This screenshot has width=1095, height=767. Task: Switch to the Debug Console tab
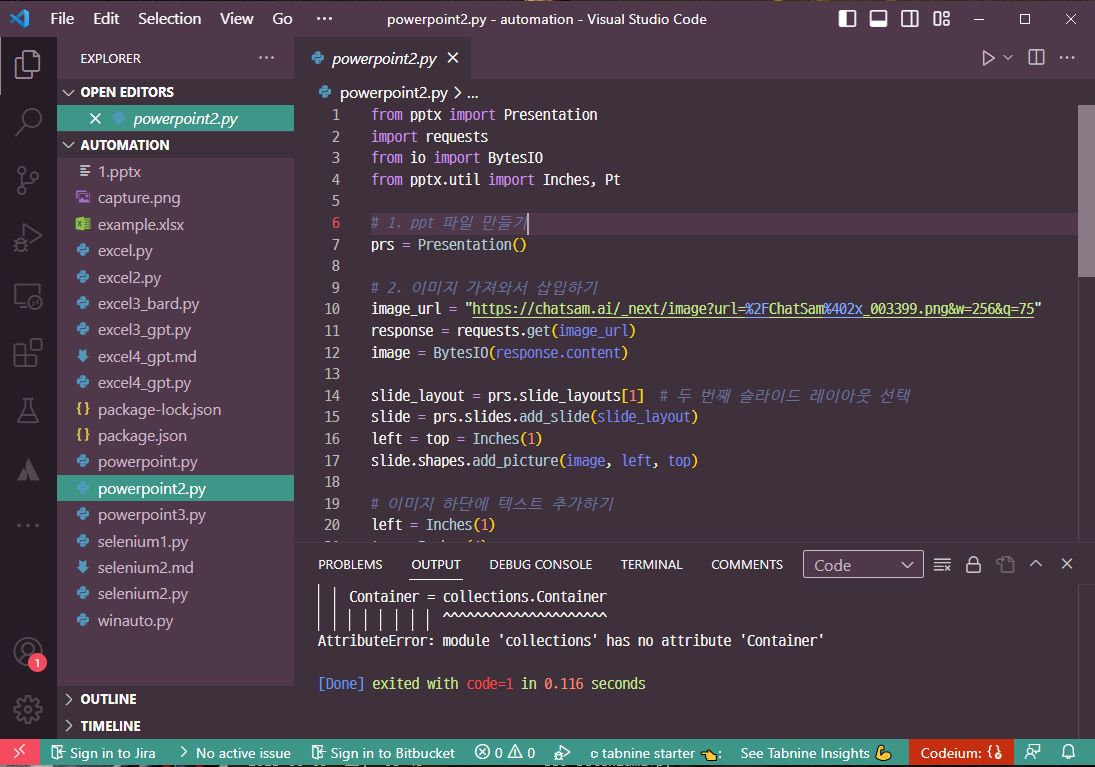(x=541, y=564)
